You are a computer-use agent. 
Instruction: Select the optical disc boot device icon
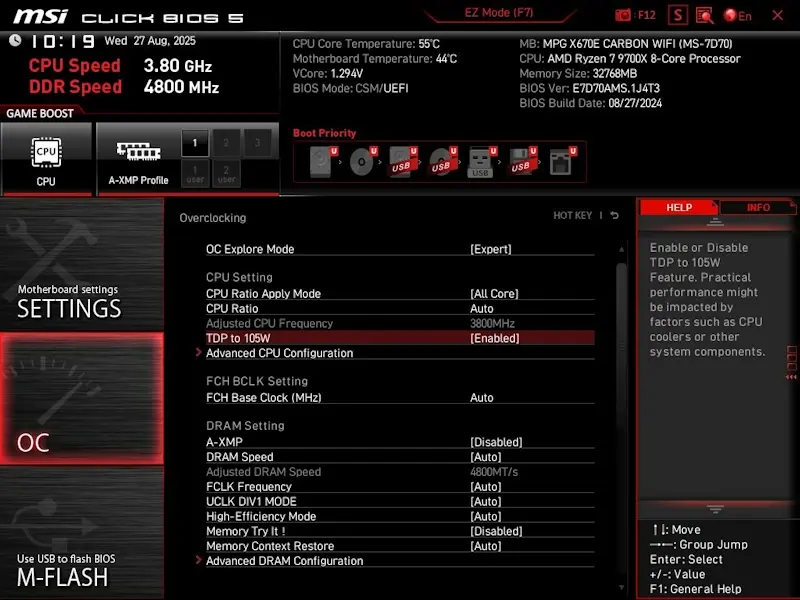(363, 162)
